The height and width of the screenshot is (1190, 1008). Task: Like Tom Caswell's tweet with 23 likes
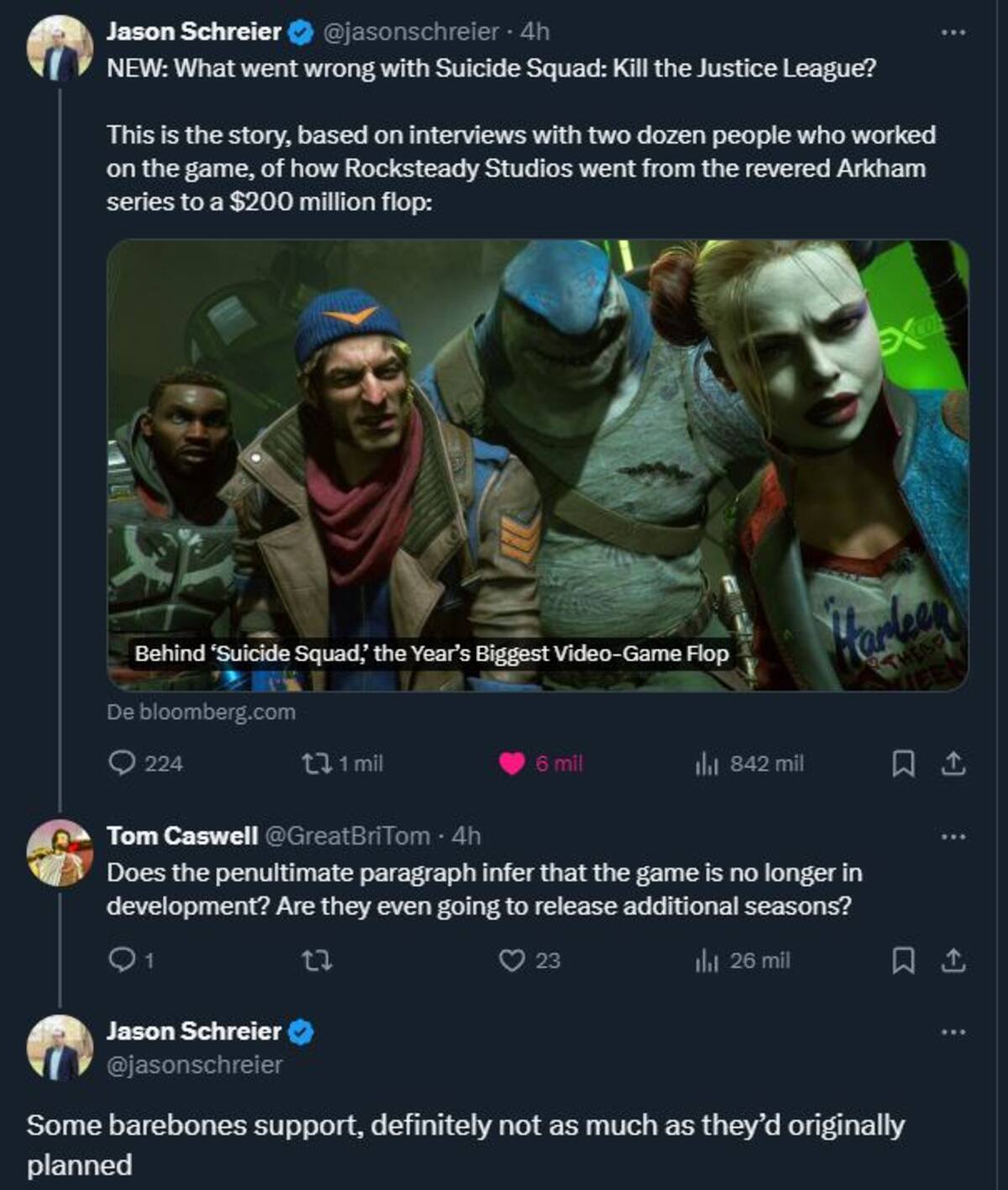point(529,960)
